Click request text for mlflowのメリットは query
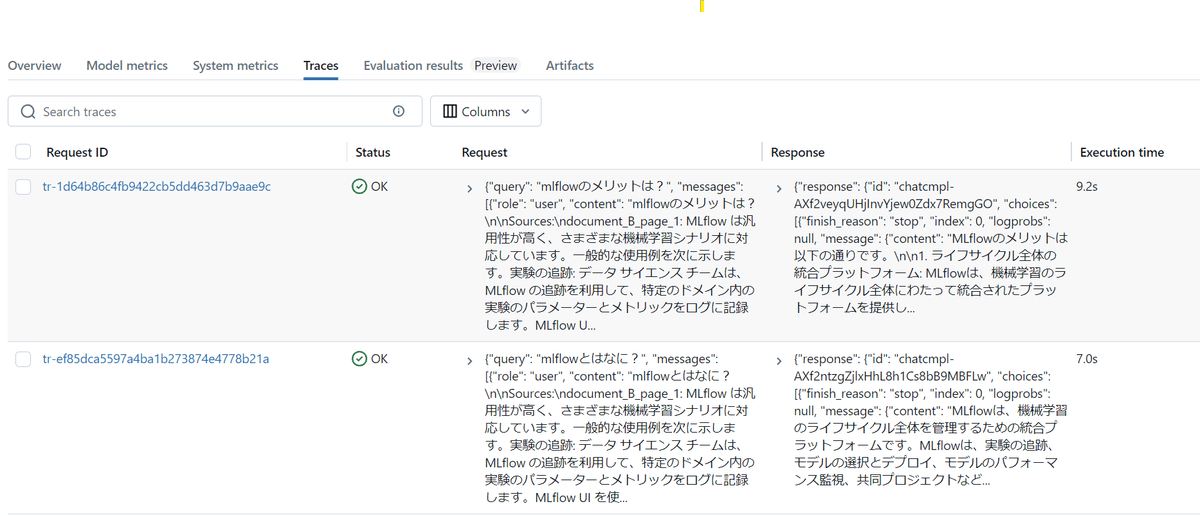 point(620,256)
